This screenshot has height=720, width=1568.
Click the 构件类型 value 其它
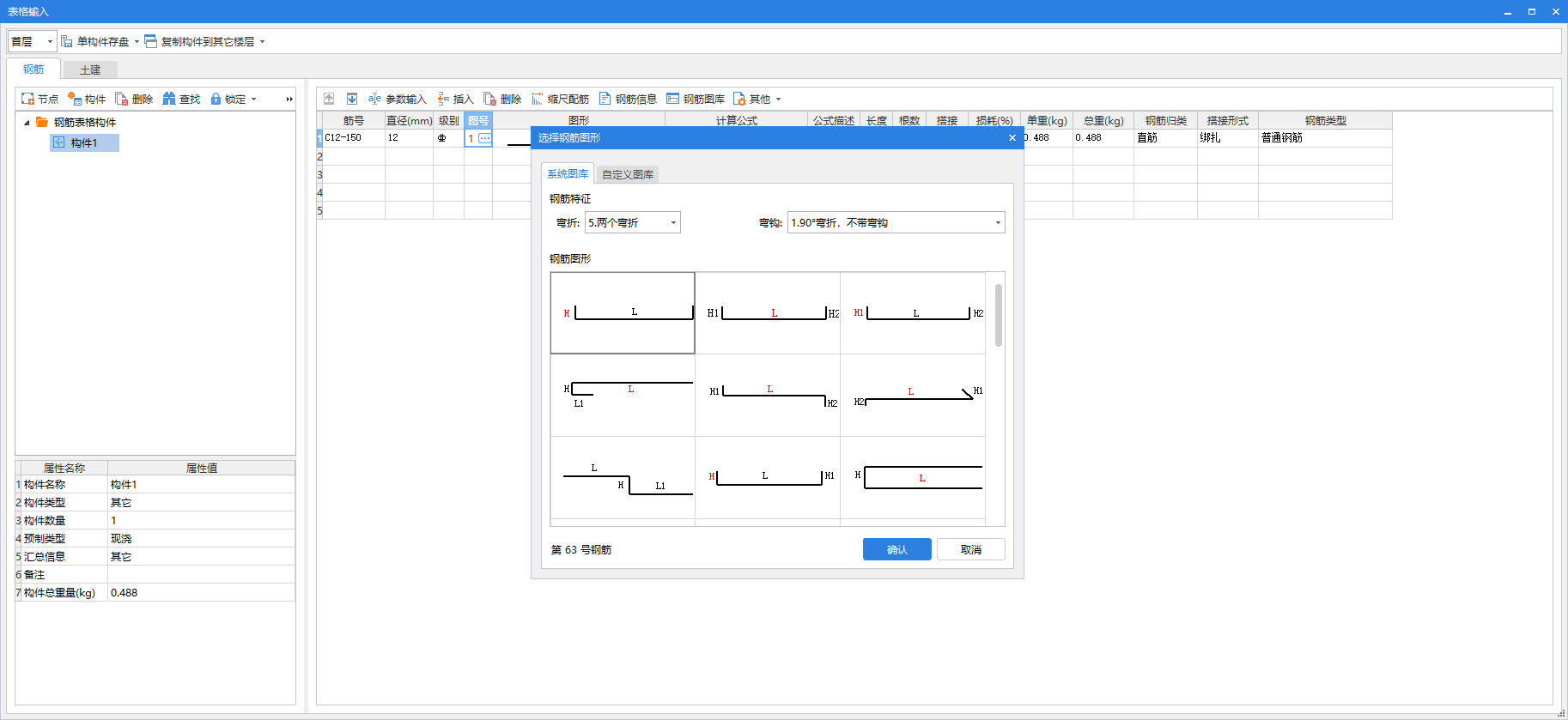[x=201, y=503]
